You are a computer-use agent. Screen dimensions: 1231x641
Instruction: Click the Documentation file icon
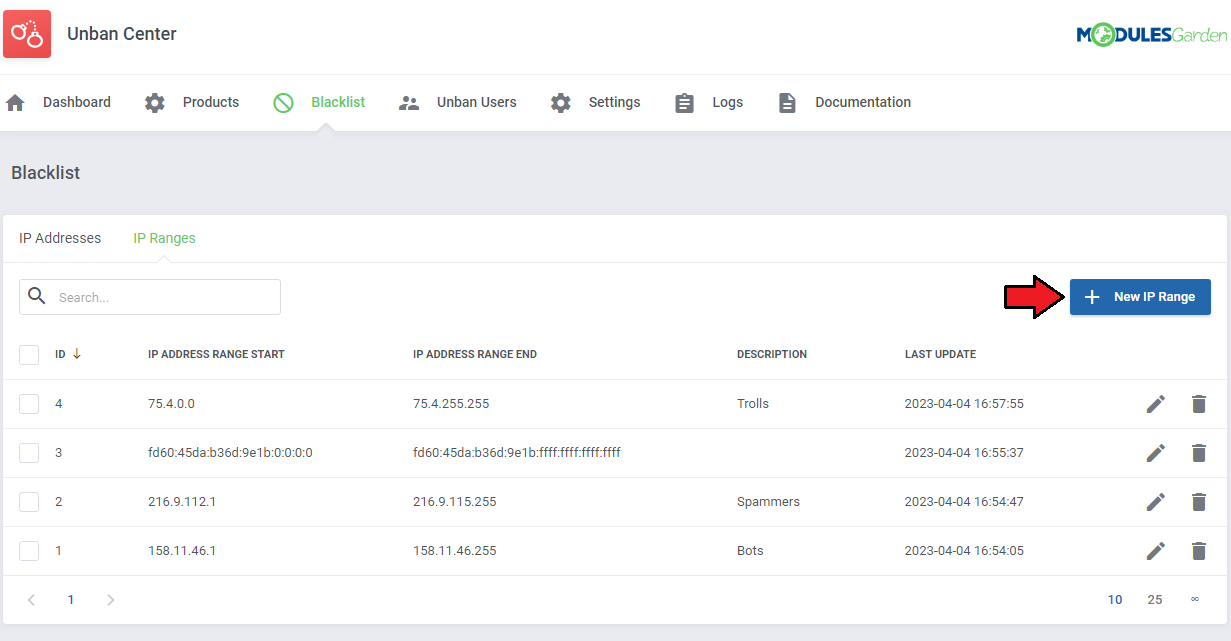[787, 103]
